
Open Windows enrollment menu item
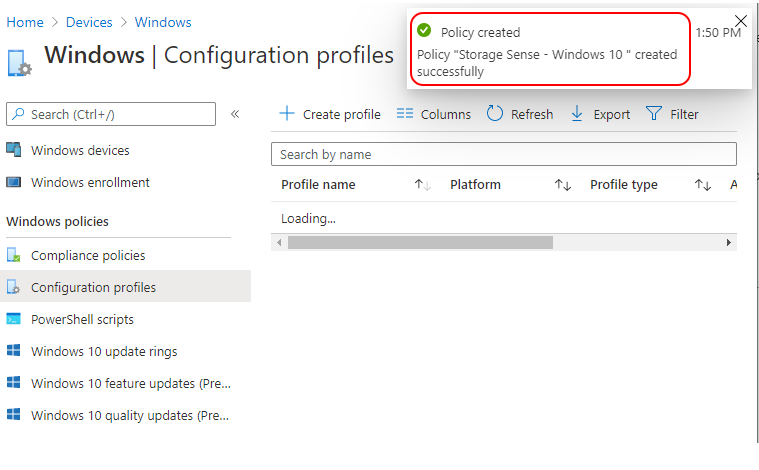point(90,182)
